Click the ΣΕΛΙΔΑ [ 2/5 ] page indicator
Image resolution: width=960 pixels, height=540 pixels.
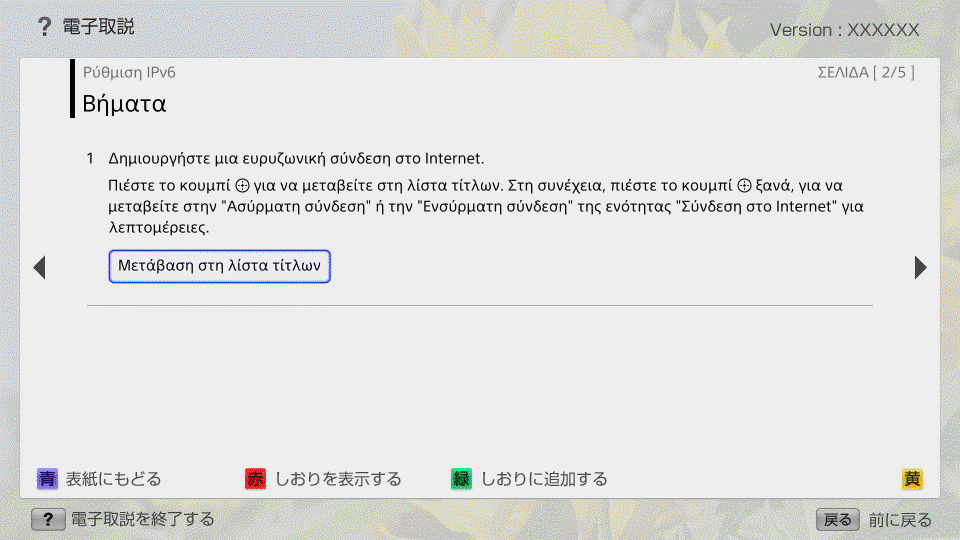pos(865,72)
